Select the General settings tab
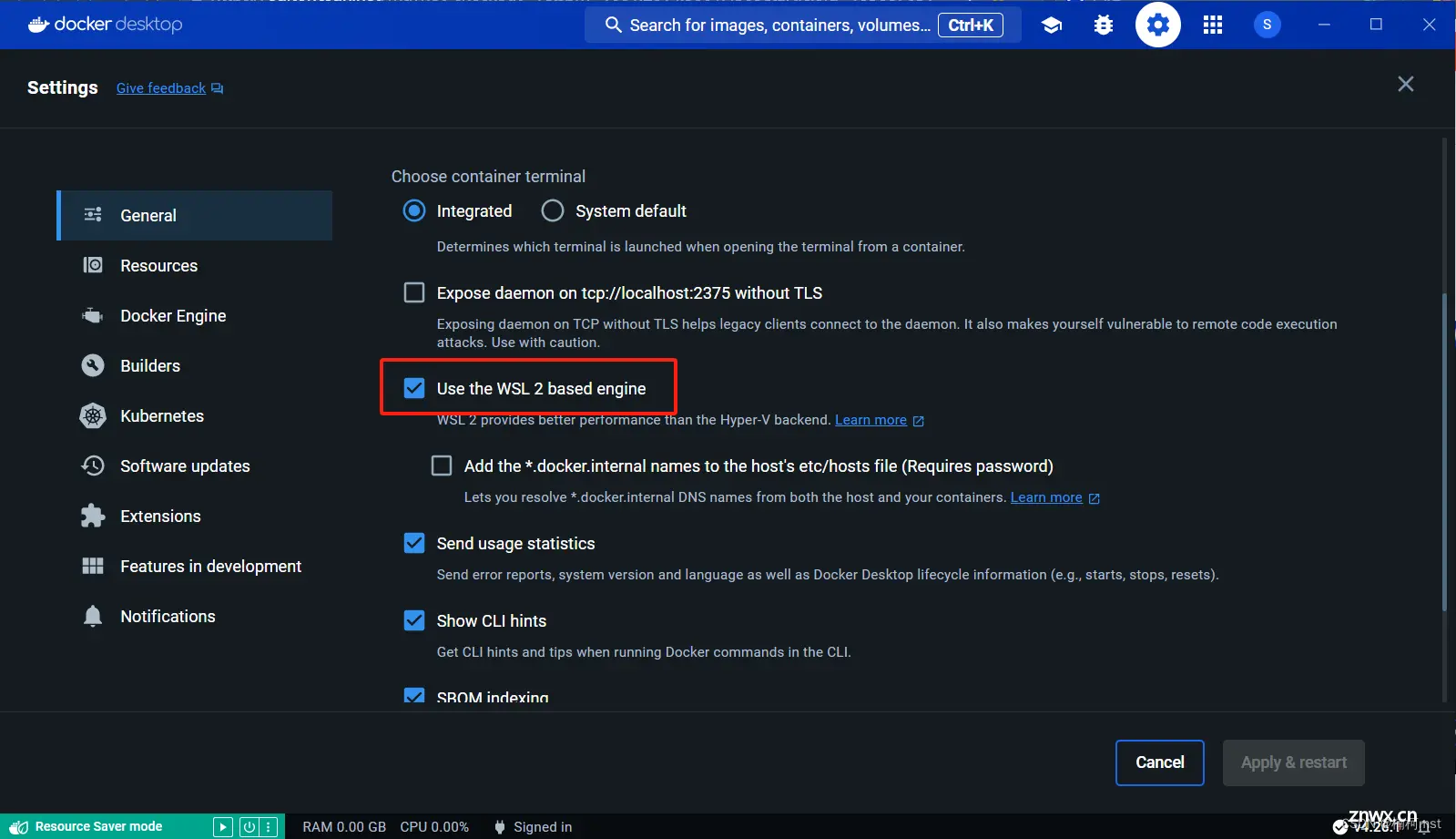Image resolution: width=1456 pixels, height=839 pixels. (x=194, y=215)
